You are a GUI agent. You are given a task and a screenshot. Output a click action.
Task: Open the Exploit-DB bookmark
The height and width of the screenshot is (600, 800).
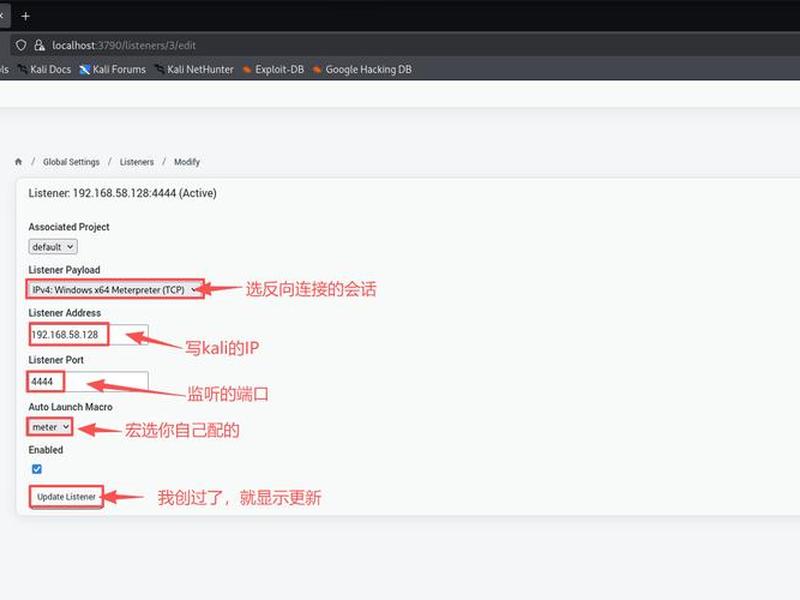pos(273,69)
